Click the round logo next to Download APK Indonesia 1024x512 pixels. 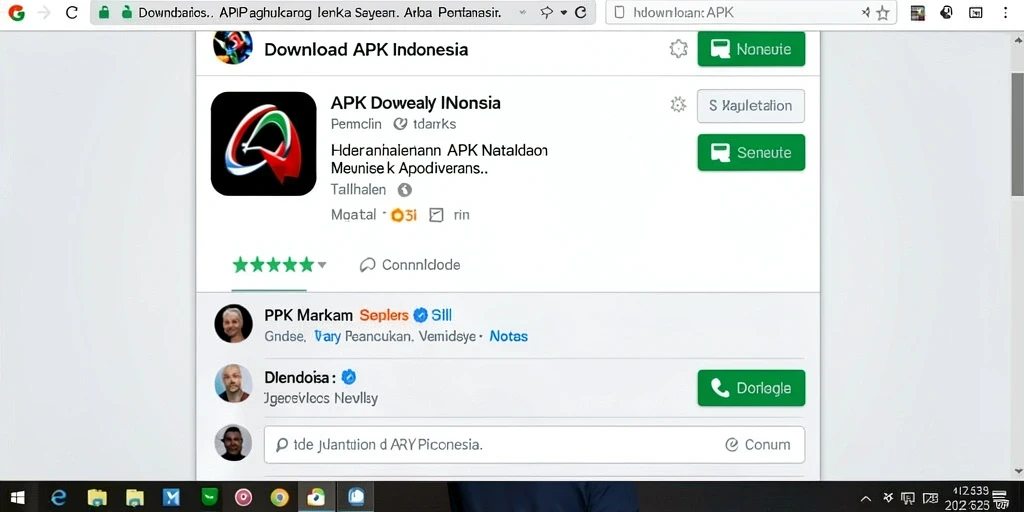point(232,48)
